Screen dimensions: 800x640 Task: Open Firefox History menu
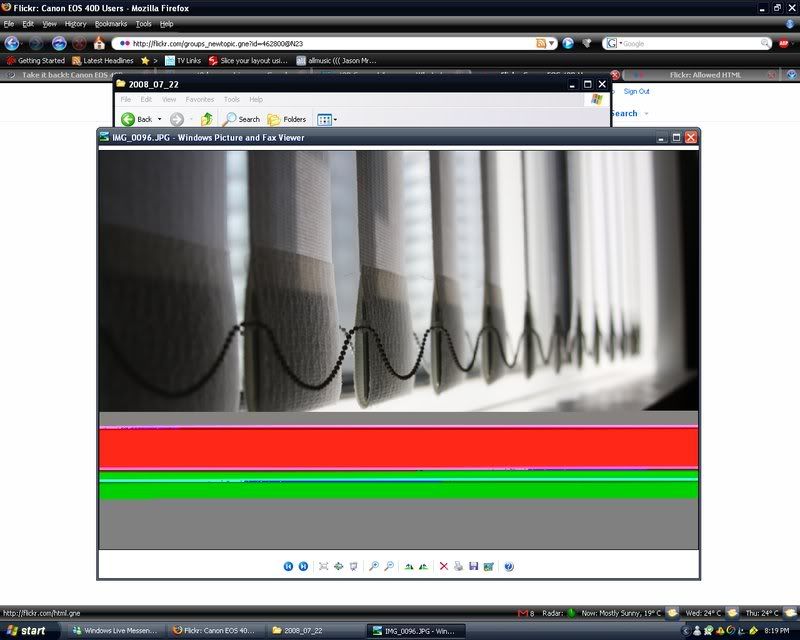(x=76, y=24)
